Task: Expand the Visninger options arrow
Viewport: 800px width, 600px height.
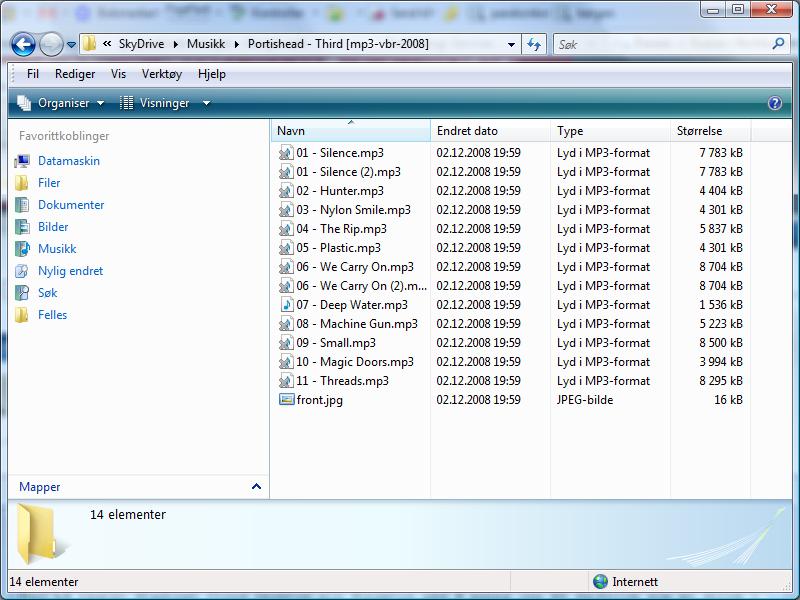Action: click(206, 103)
